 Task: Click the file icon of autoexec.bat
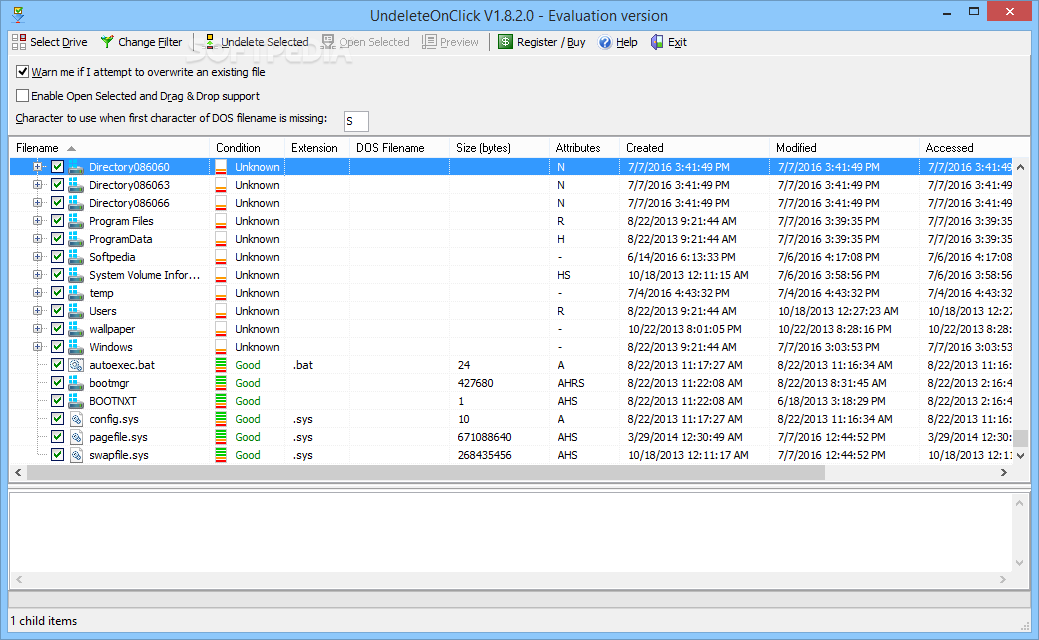click(x=76, y=365)
